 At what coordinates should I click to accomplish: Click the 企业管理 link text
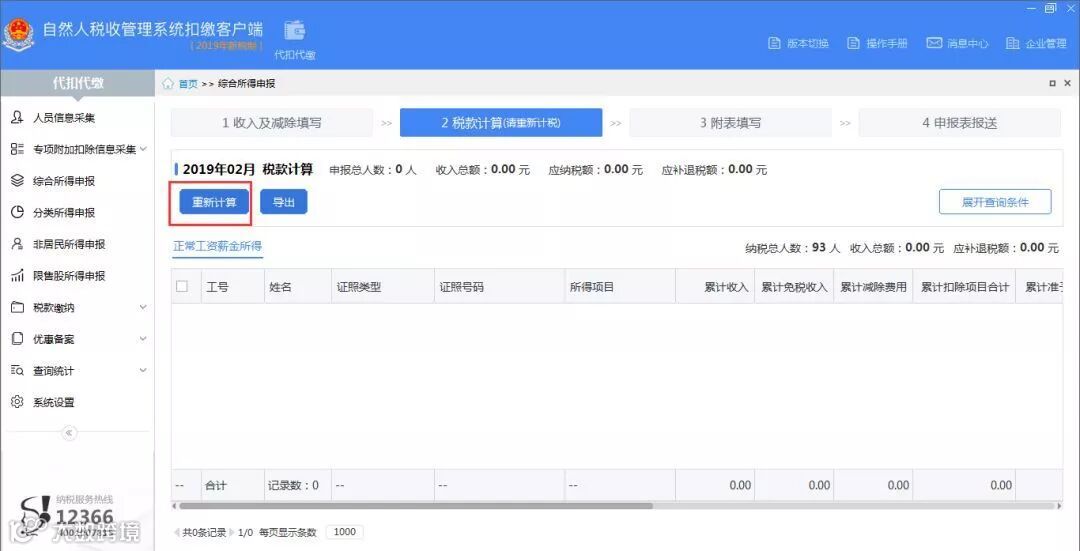1046,43
